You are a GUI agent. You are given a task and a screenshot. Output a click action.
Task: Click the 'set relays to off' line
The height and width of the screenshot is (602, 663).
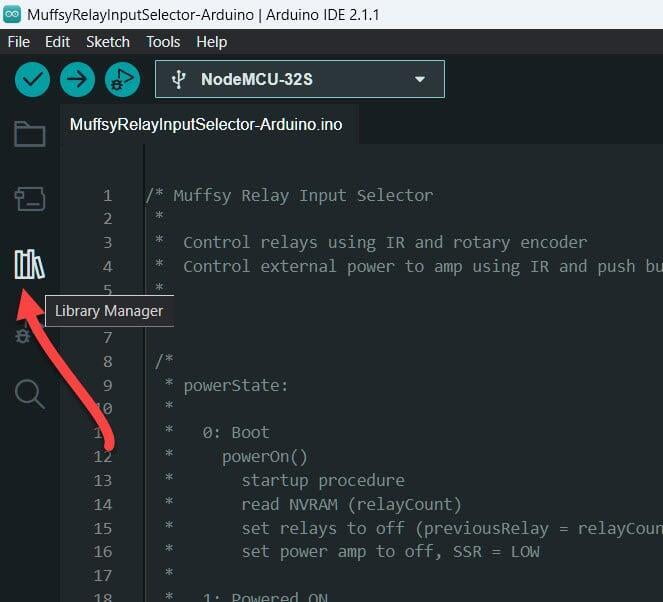(452, 528)
